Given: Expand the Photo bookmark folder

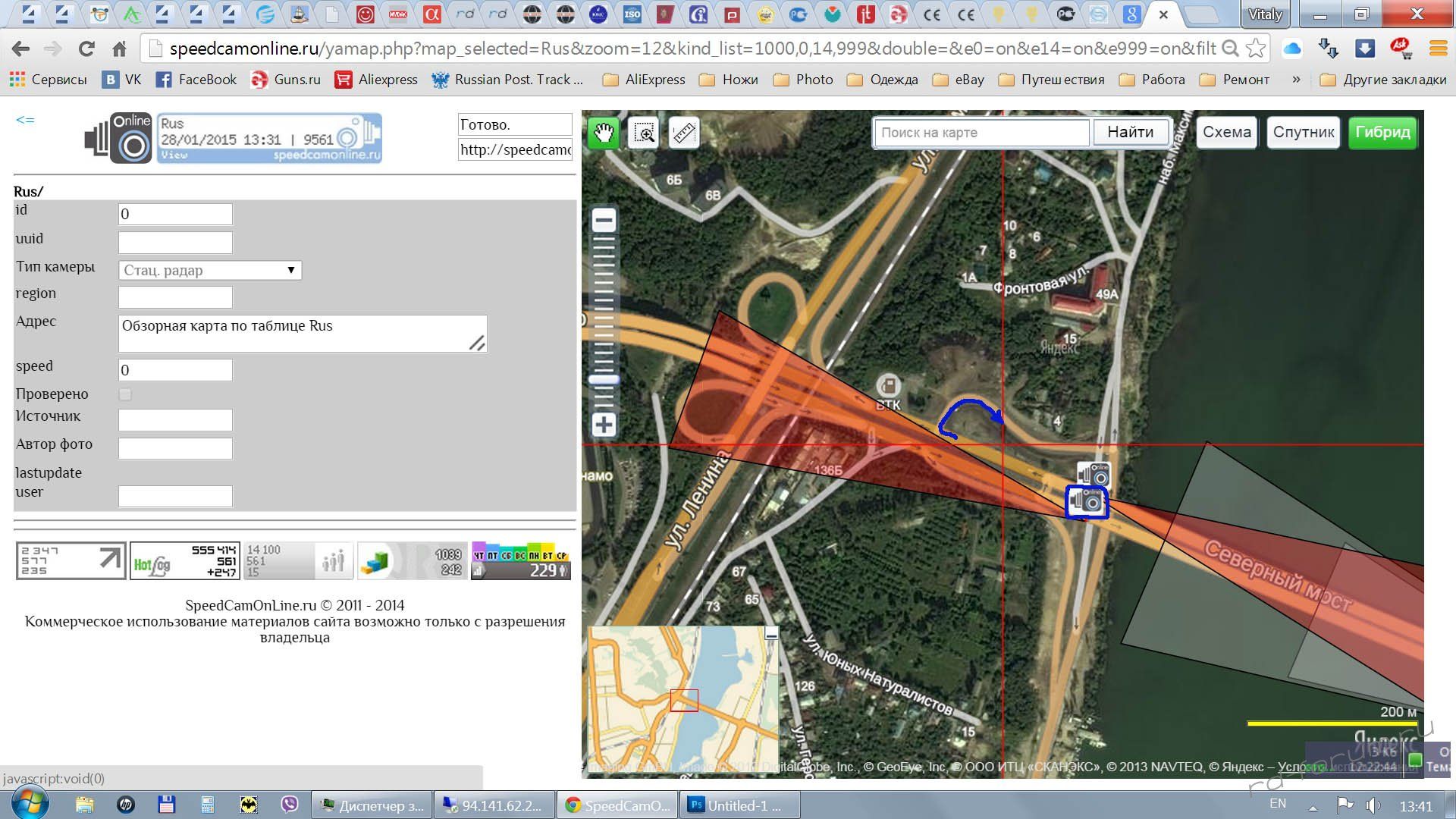Looking at the screenshot, I should 803,80.
